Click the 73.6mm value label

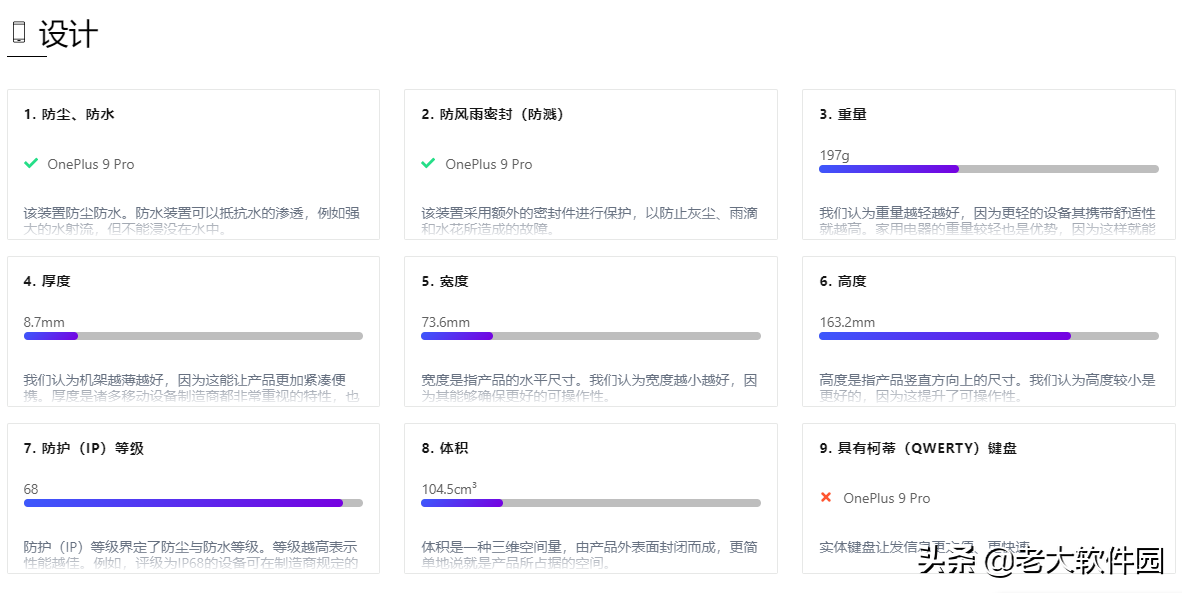[x=446, y=322]
